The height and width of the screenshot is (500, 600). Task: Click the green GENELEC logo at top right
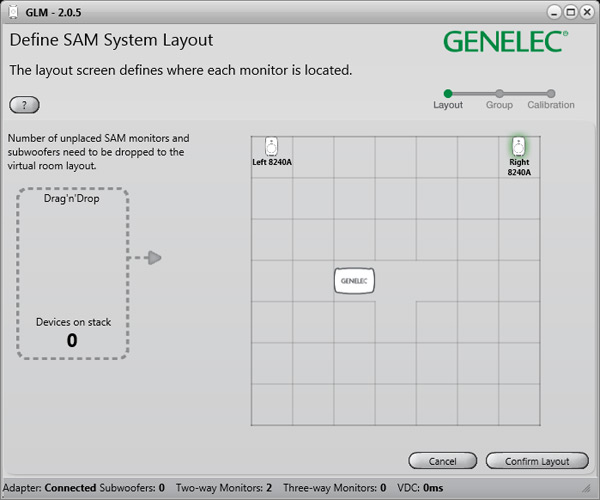pos(506,42)
